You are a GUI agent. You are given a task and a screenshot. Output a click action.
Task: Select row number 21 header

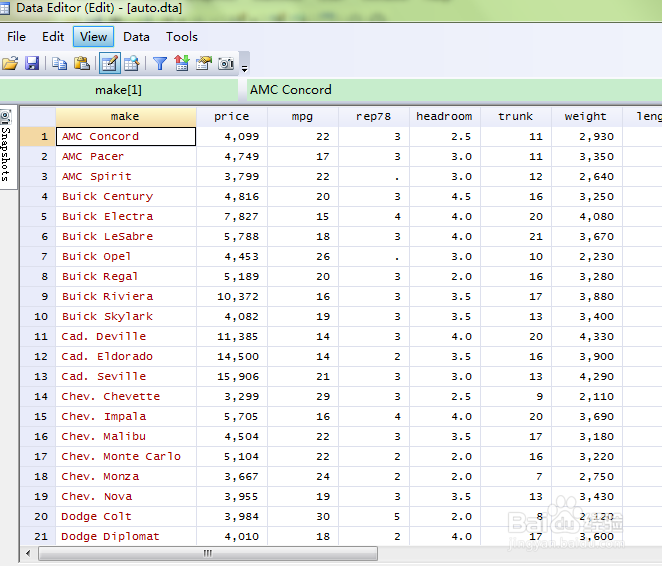pyautogui.click(x=38, y=536)
